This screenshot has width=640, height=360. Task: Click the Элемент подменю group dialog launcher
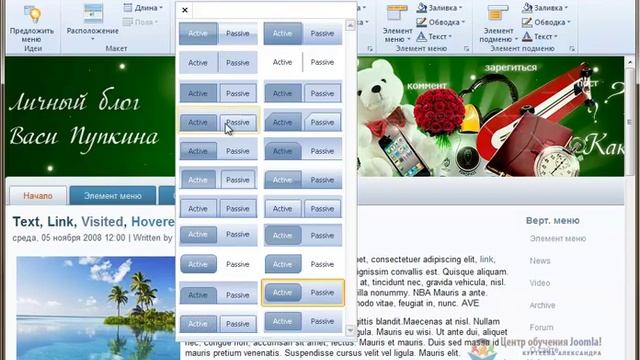572,49
